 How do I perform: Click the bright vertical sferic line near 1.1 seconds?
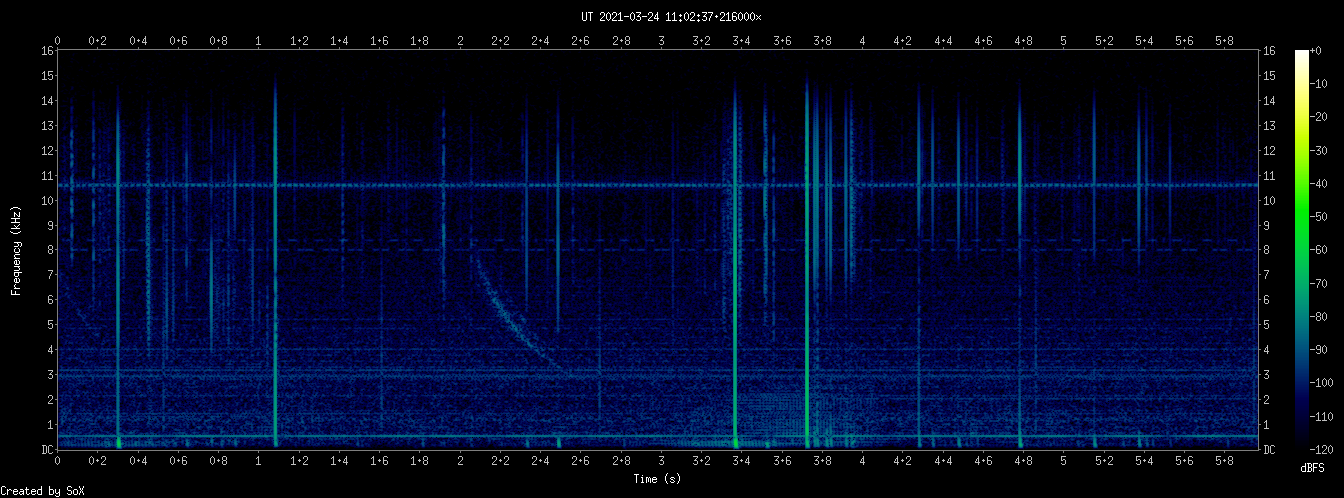coord(275,262)
